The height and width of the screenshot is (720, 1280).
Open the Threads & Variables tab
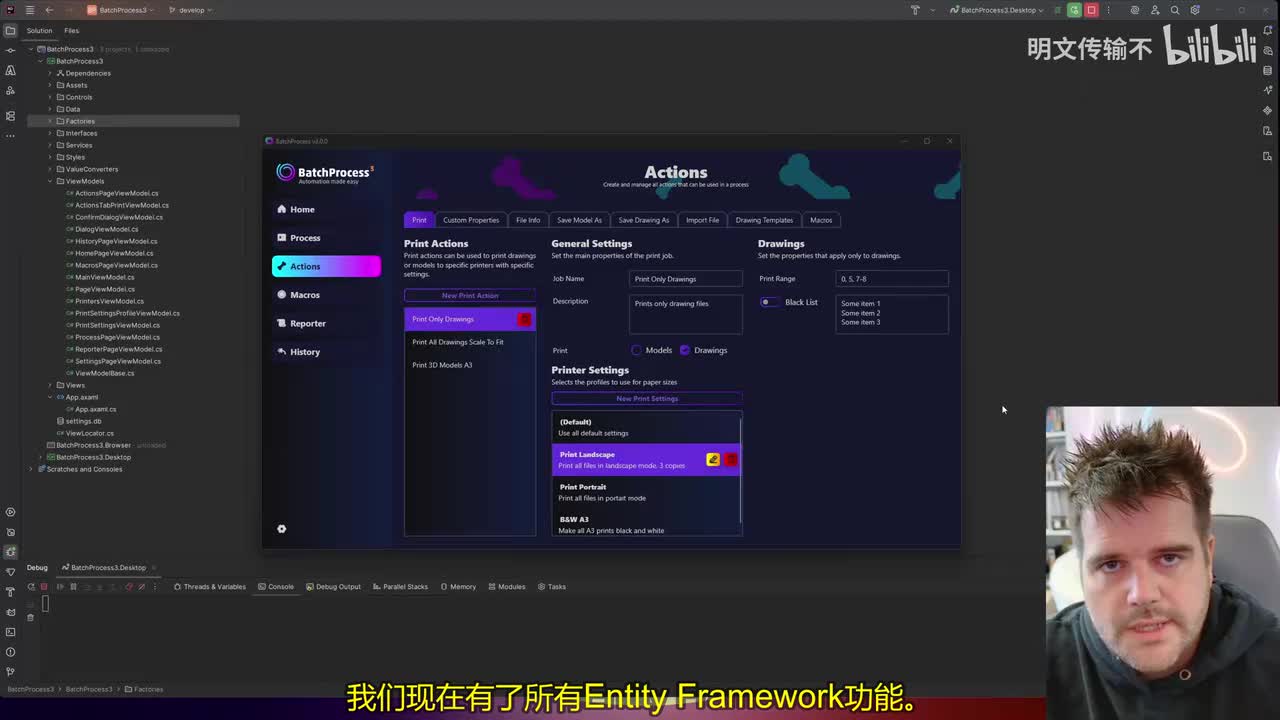coord(210,587)
